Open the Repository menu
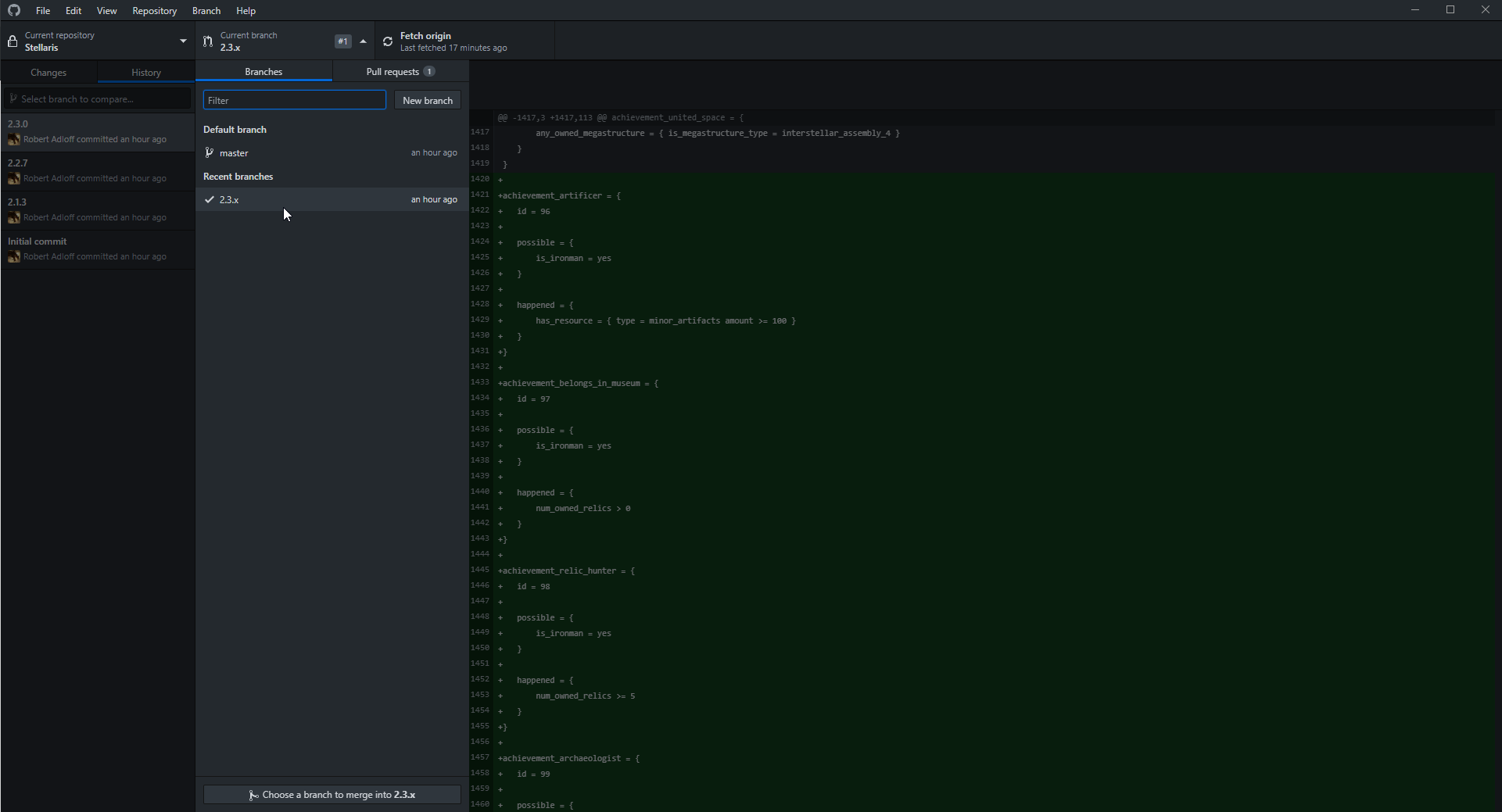Viewport: 1502px width, 812px height. tap(154, 11)
